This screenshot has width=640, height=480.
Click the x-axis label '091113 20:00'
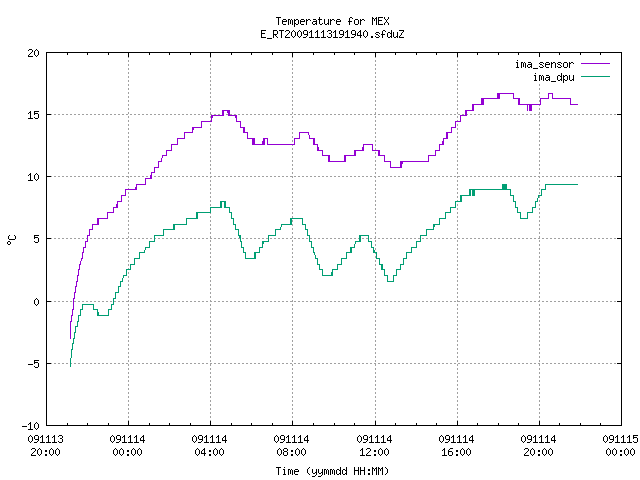[45, 446]
